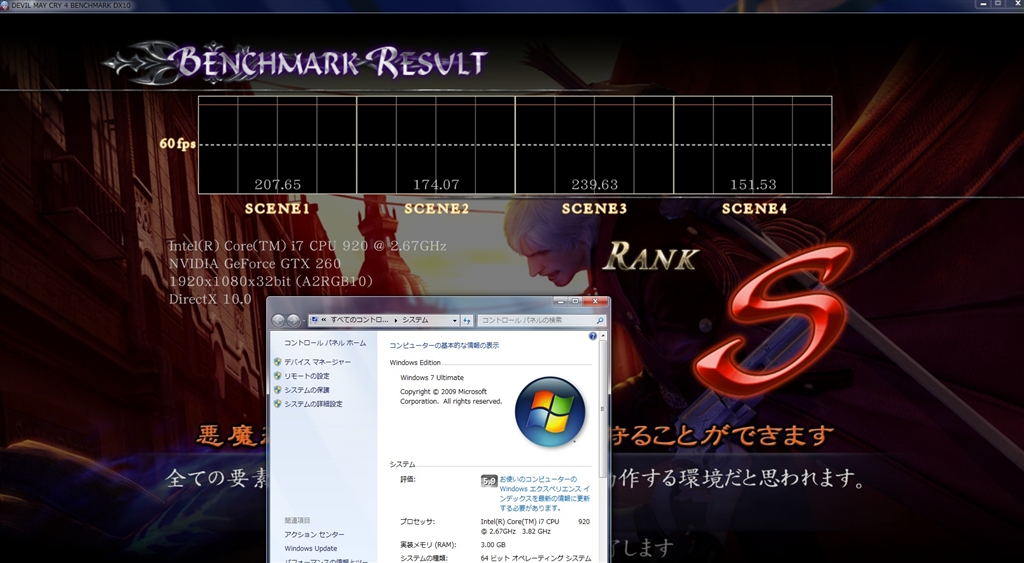Click the 60 fps axis label
This screenshot has height=563, width=1024.
click(178, 144)
